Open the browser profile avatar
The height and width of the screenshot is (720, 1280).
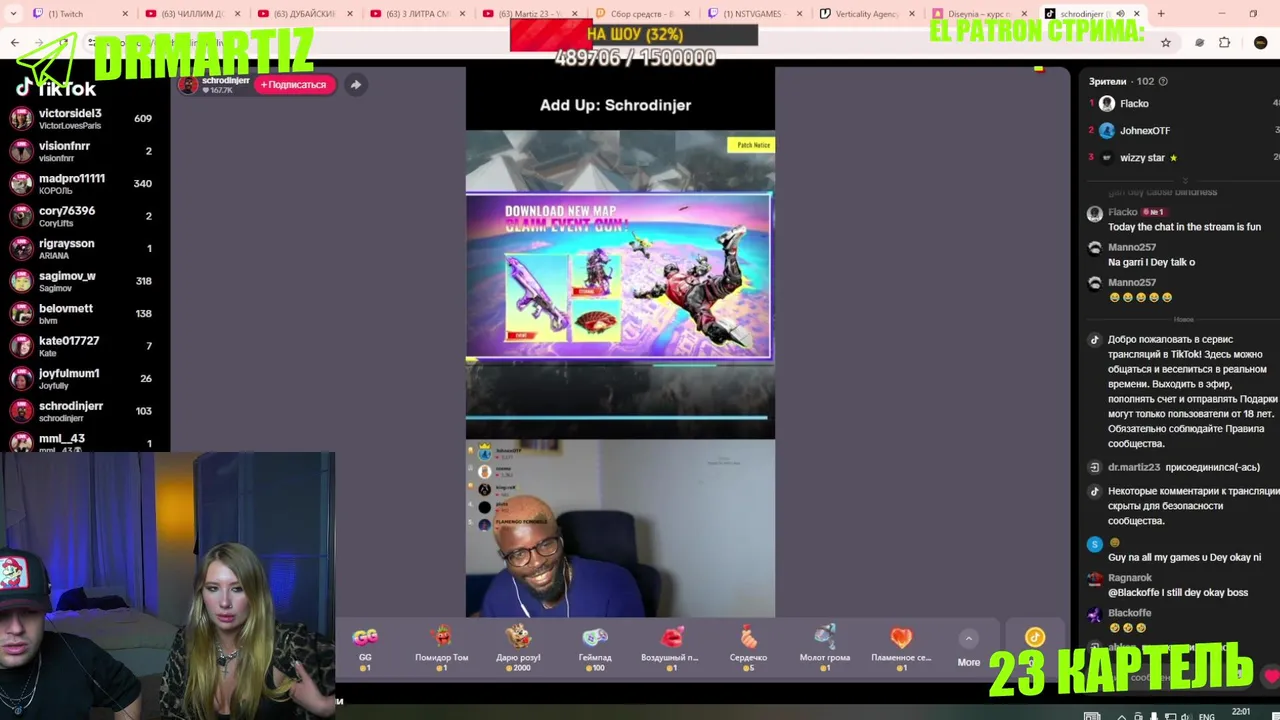[1260, 43]
